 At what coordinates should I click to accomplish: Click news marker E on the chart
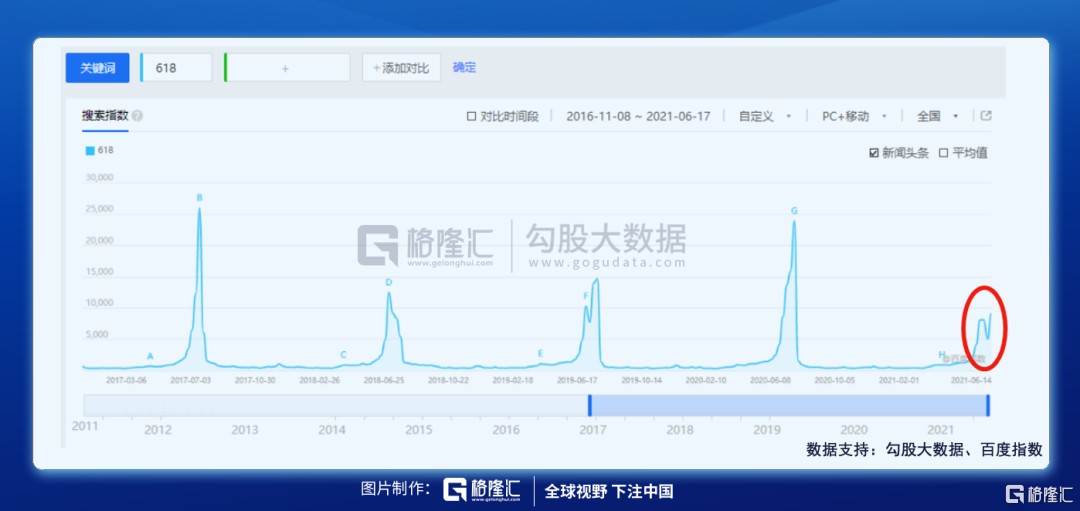541,353
